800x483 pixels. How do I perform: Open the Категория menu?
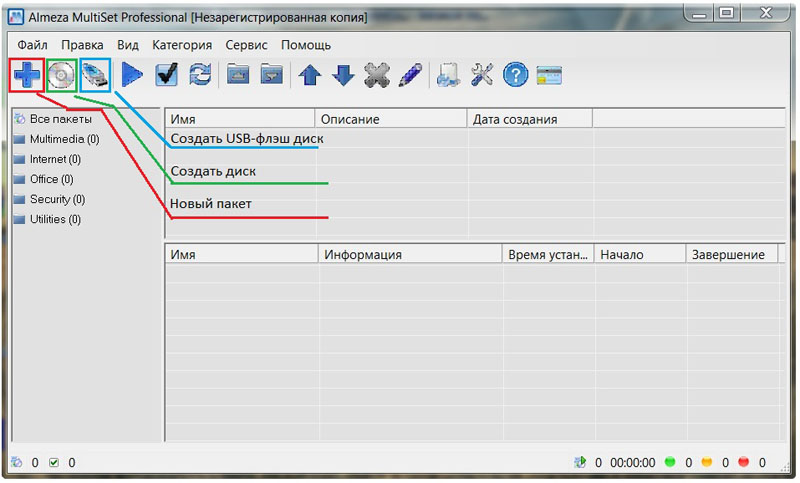182,45
